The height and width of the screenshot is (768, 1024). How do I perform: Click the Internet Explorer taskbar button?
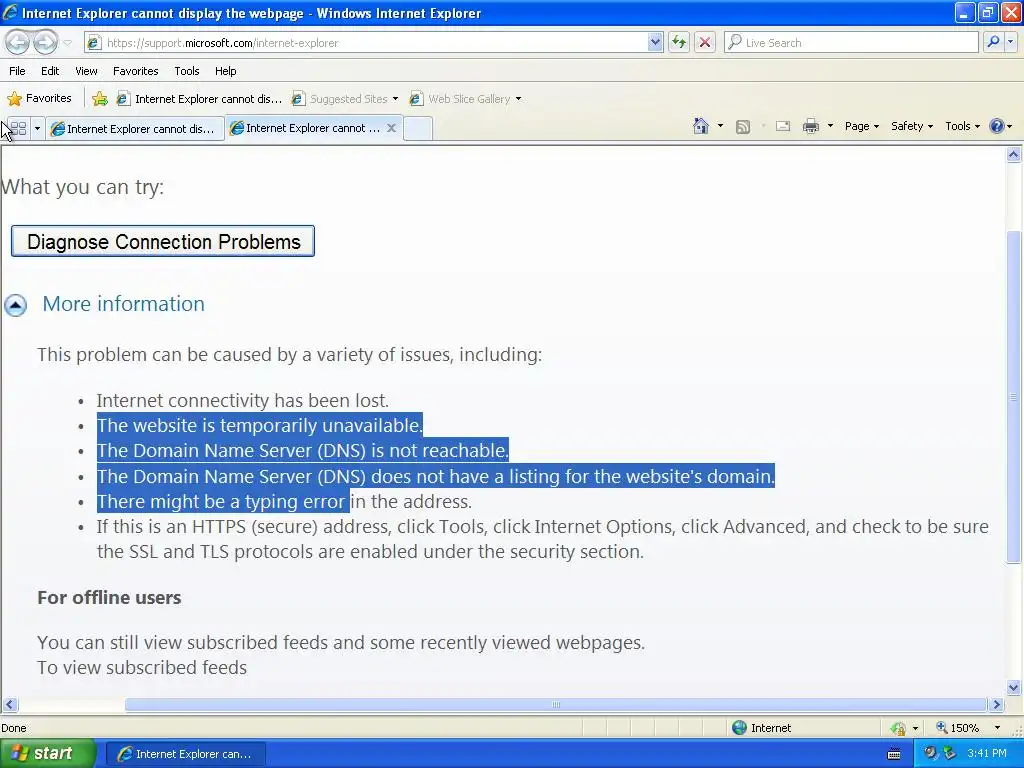tap(185, 754)
